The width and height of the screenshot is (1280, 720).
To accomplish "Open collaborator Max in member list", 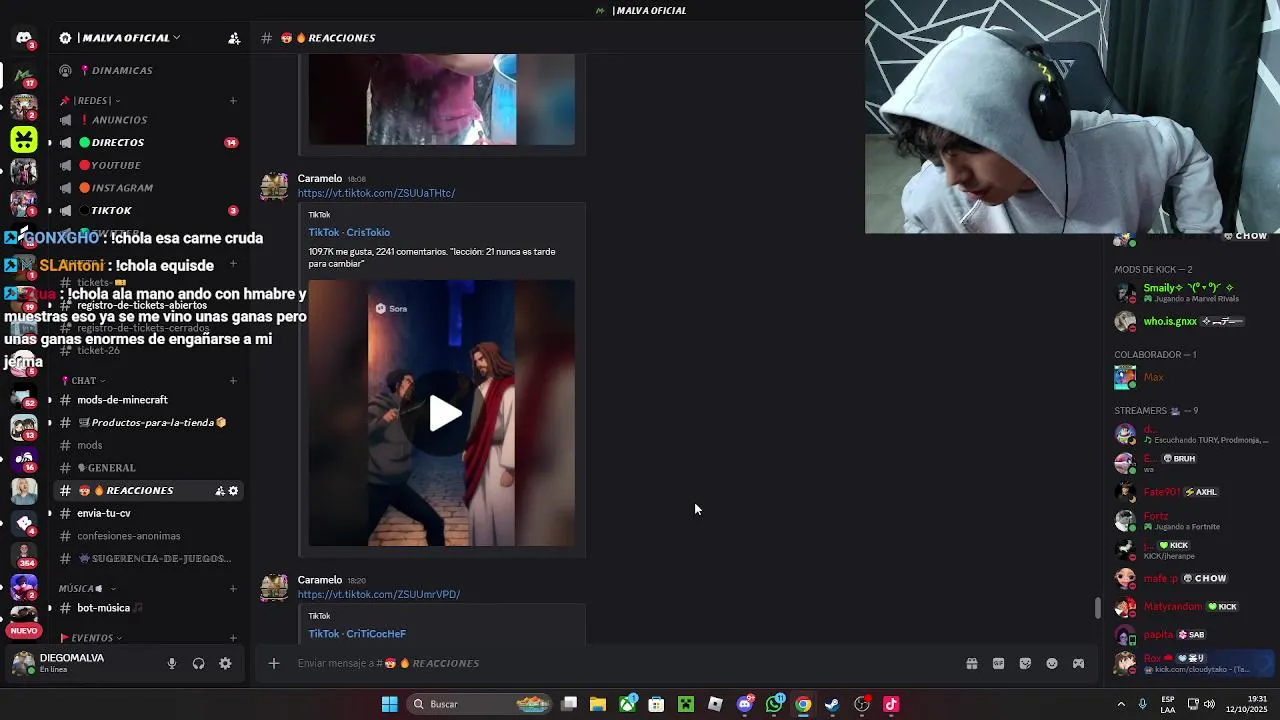I will pyautogui.click(x=1192, y=377).
